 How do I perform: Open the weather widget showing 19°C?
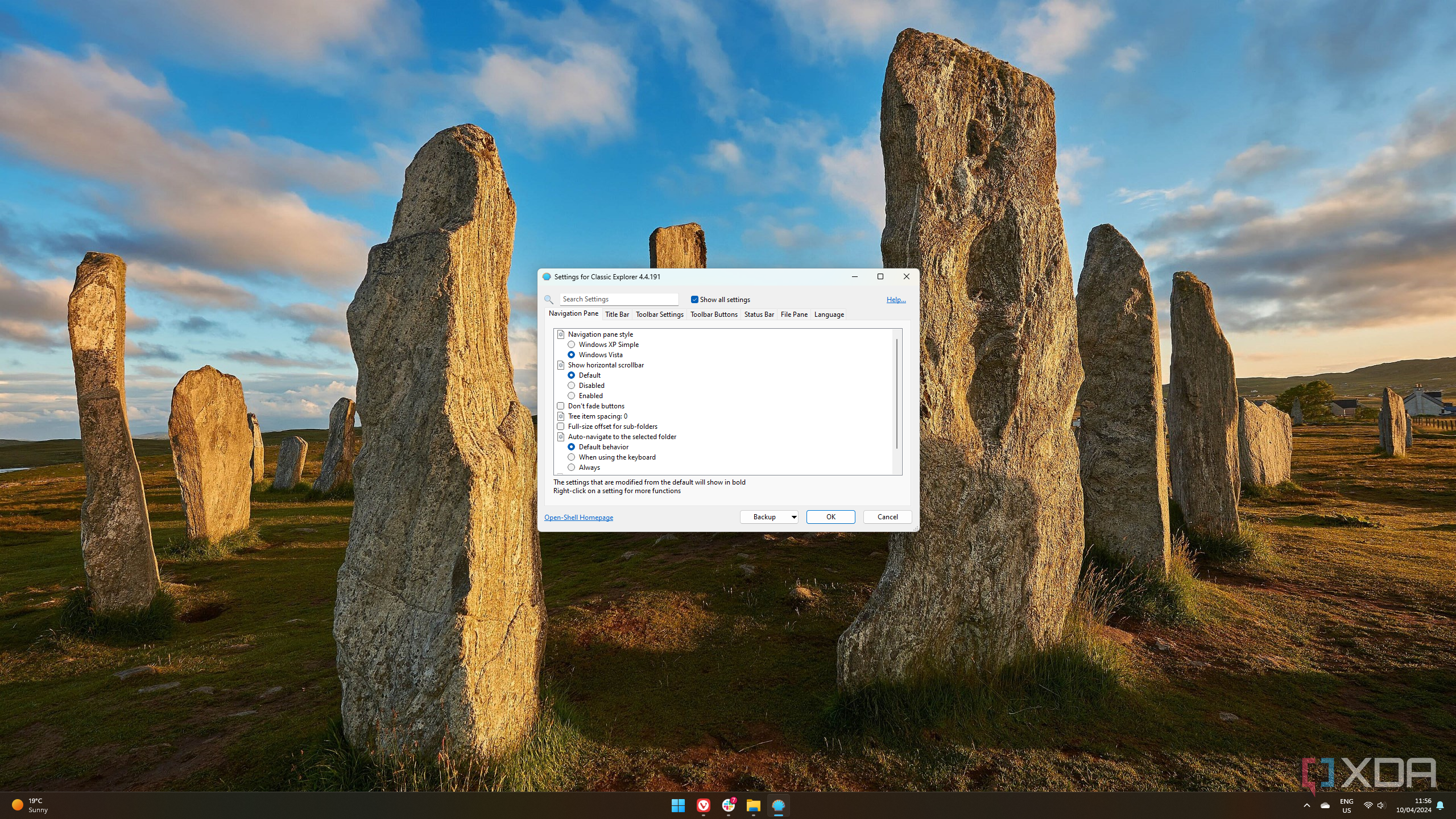coord(31,805)
